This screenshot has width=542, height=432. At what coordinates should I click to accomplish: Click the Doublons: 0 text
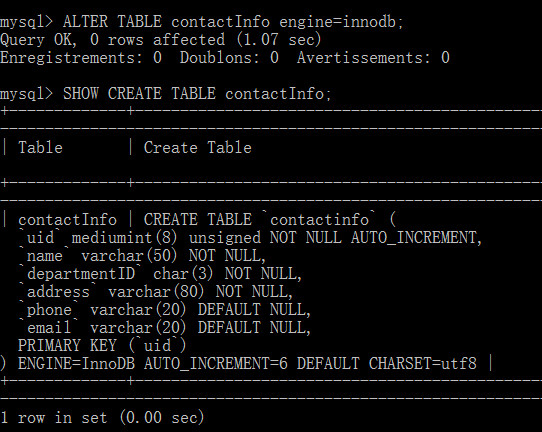pyautogui.click(x=229, y=58)
